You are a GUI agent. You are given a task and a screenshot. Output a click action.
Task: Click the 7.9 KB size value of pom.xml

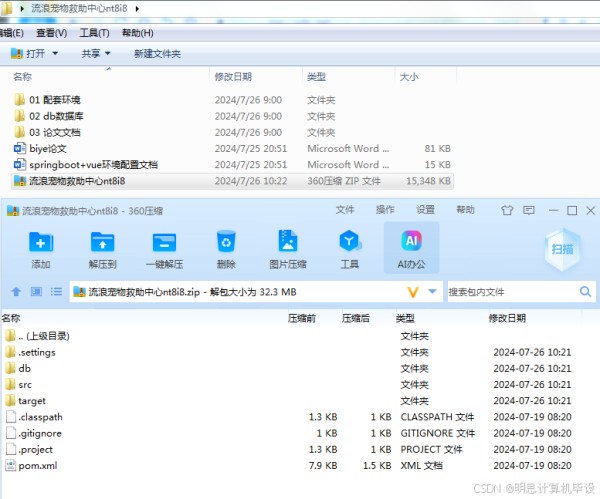point(323,466)
